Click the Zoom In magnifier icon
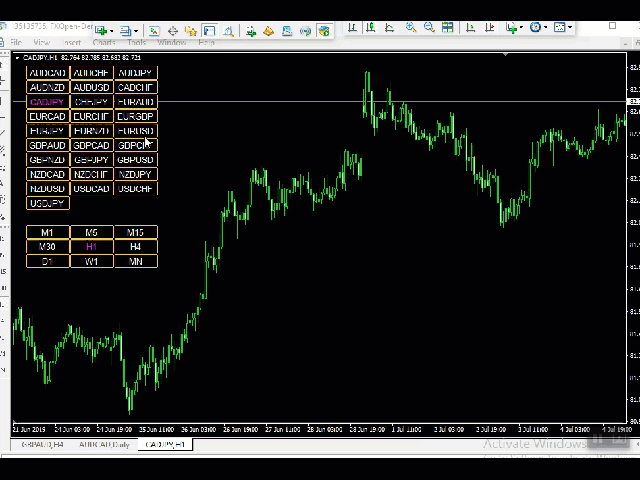The image size is (640, 480). [411, 27]
